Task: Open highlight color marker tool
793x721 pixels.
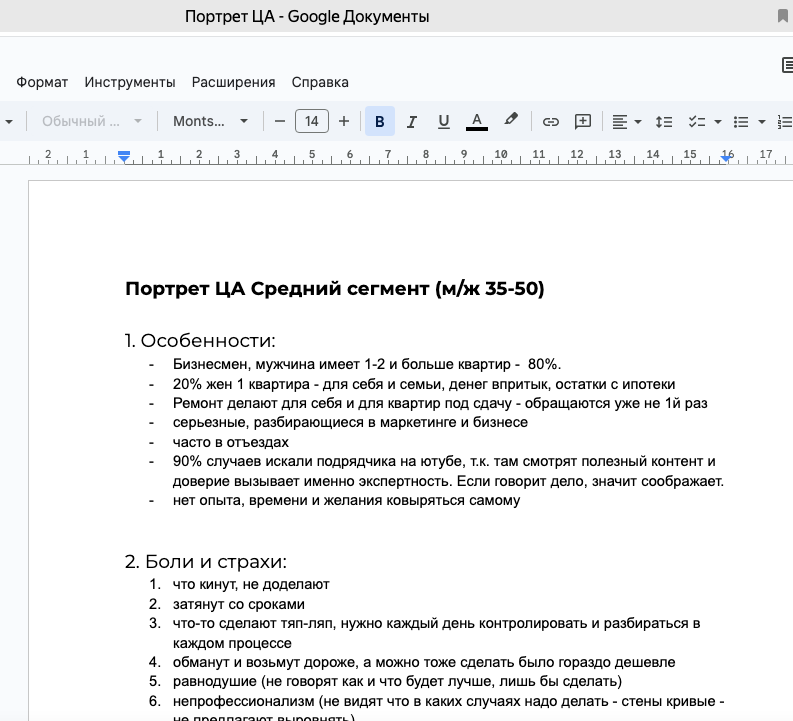Action: (511, 120)
